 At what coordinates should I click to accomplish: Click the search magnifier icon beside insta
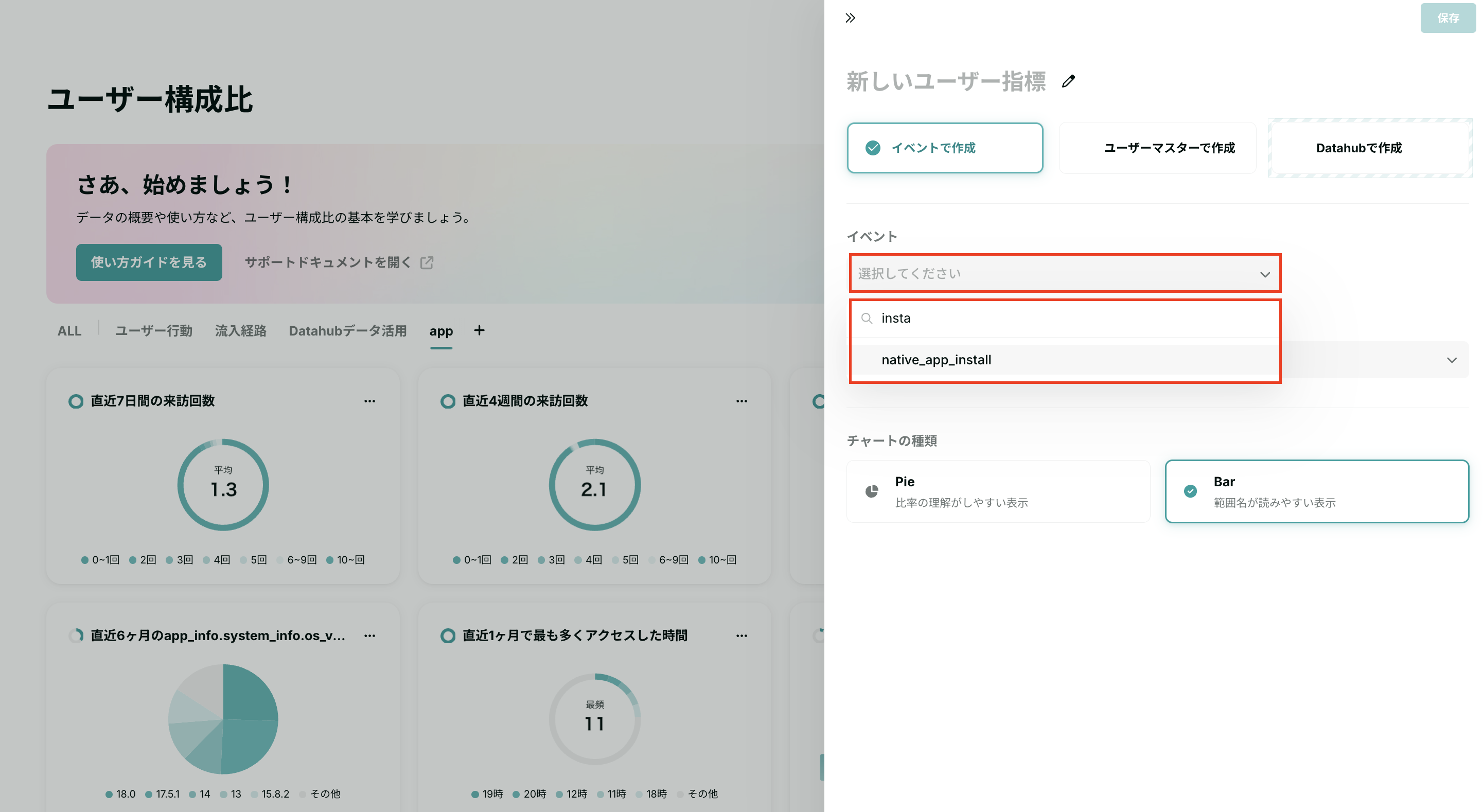tap(867, 318)
